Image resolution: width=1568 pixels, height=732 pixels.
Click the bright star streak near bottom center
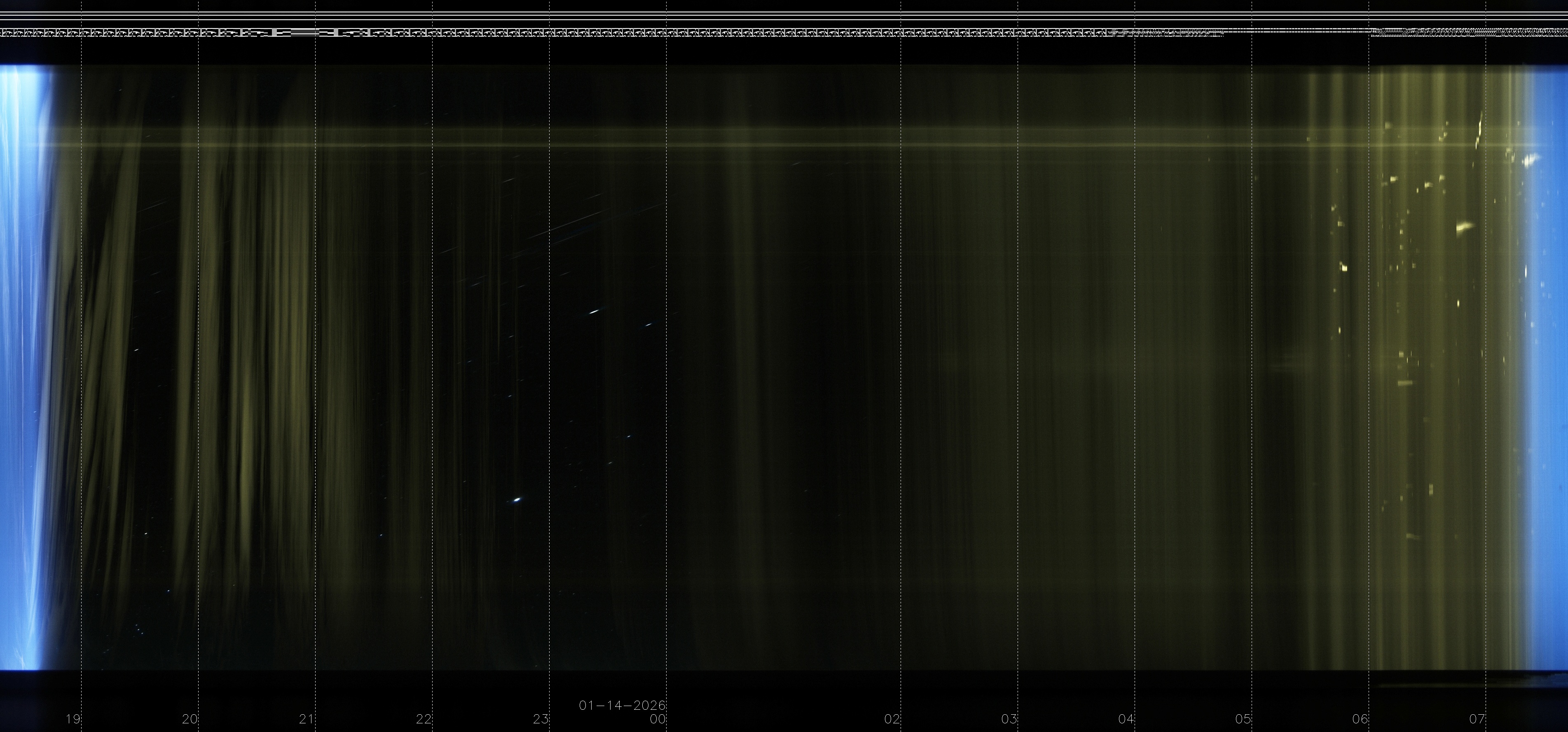517,500
